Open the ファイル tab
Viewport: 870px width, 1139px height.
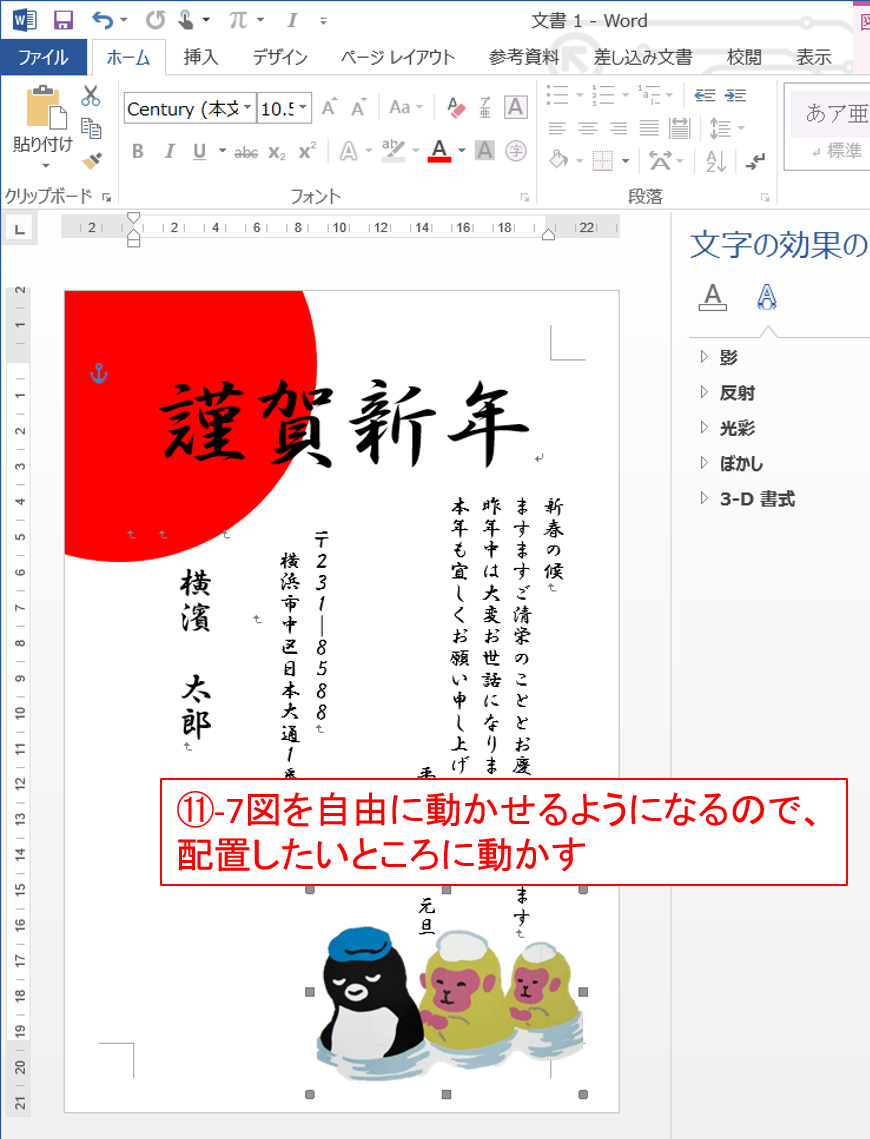(x=44, y=57)
